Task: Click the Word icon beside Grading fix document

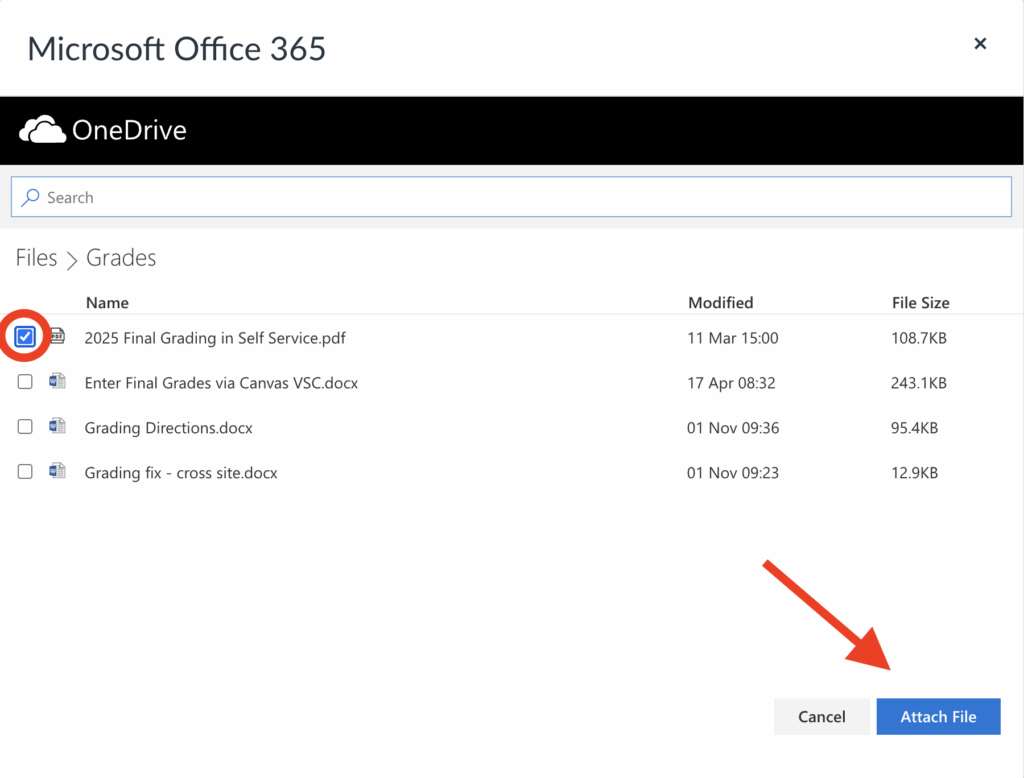Action: click(x=56, y=472)
